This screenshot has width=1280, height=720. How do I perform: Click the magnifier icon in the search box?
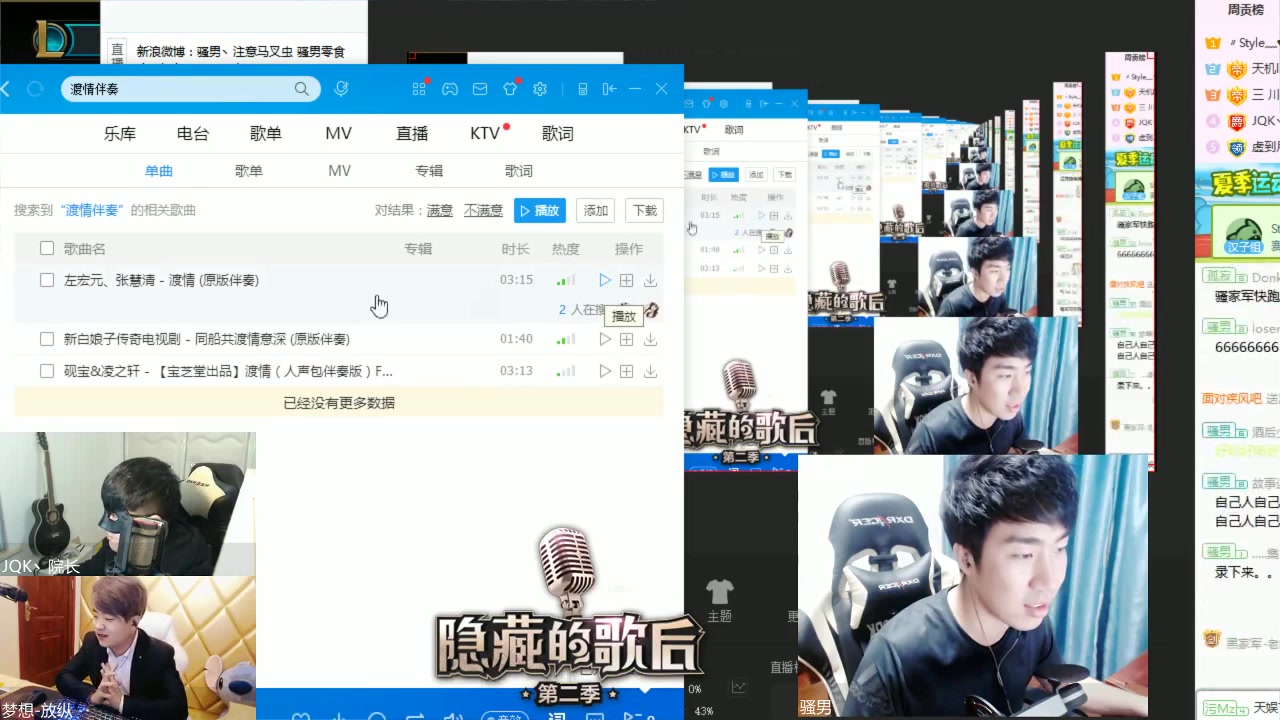point(301,89)
